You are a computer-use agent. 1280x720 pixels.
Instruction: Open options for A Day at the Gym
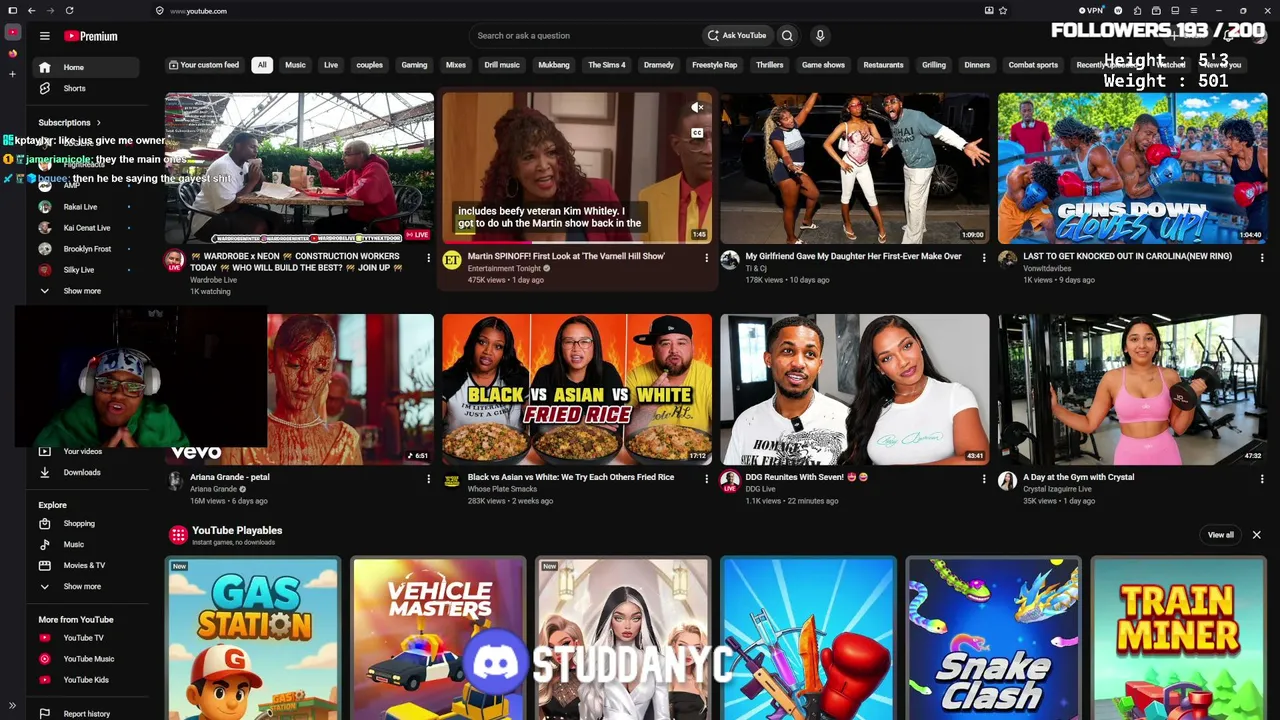(1261, 479)
